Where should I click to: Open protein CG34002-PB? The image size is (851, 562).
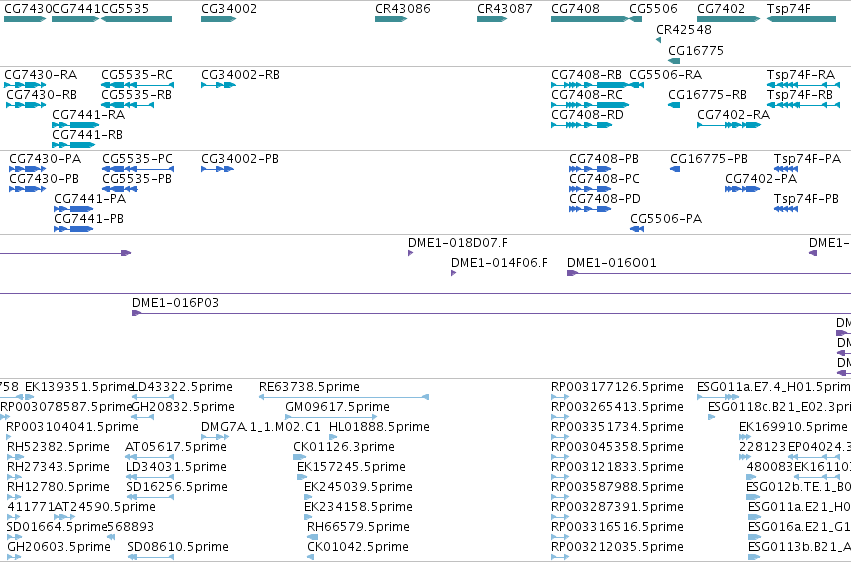click(x=240, y=159)
